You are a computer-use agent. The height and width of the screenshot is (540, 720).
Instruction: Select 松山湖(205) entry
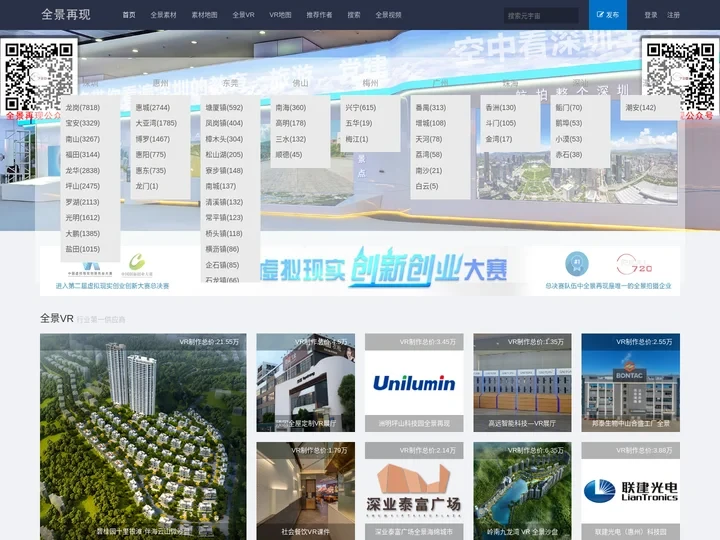coord(224,154)
